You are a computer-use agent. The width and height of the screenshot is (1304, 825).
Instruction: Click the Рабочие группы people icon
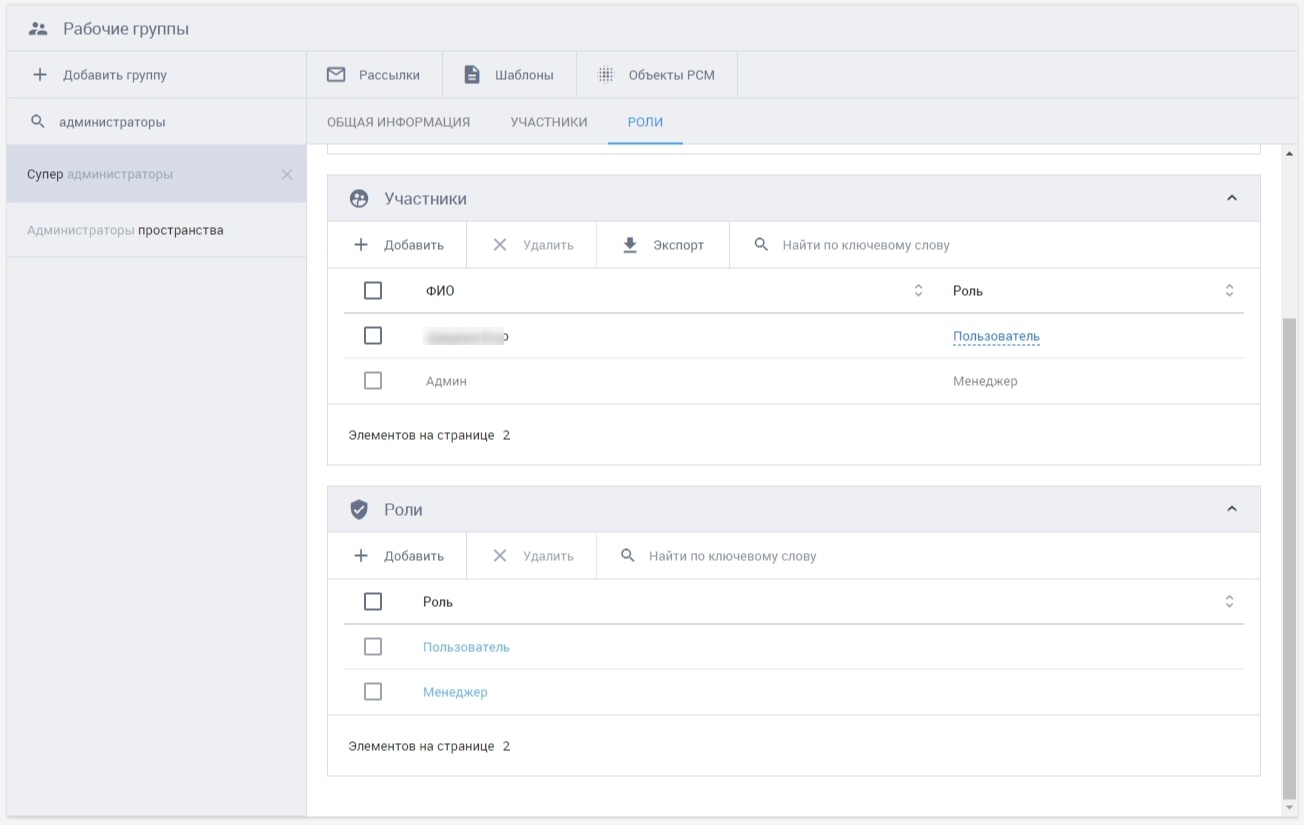[x=39, y=29]
